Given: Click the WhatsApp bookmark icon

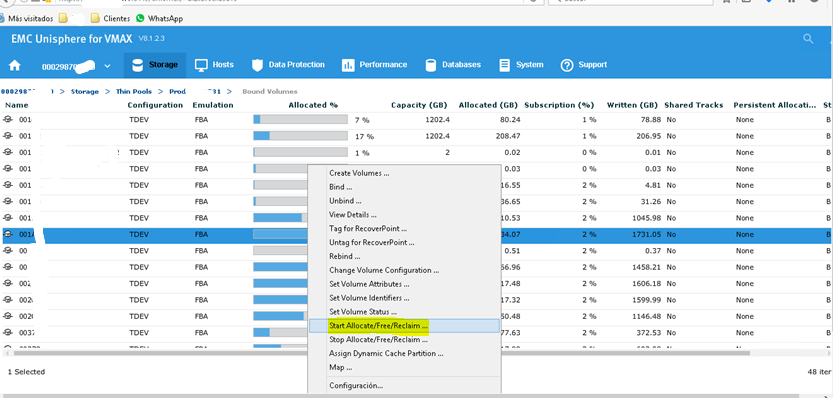Looking at the screenshot, I should click(140, 18).
